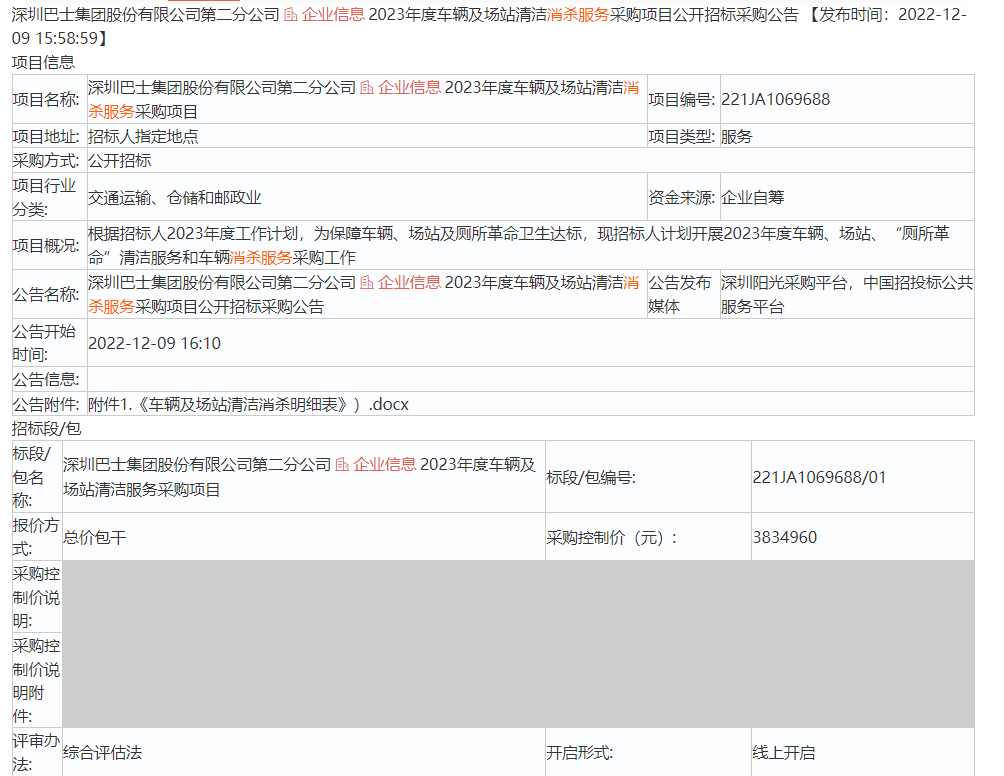Select the lot number 221JA1069688/01
The width and height of the screenshot is (1004, 776).
pyautogui.click(x=819, y=477)
